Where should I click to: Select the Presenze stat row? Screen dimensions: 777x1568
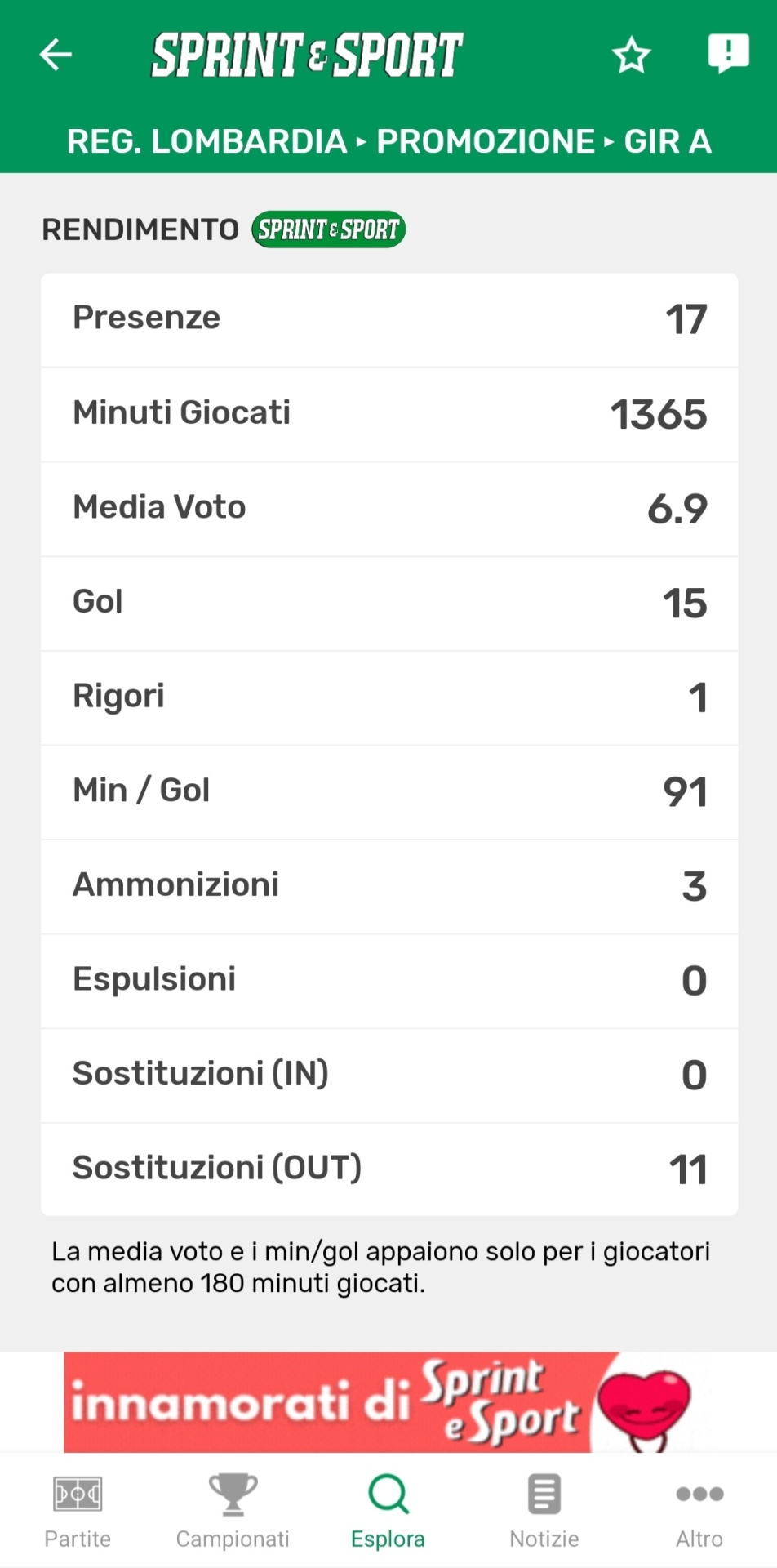(x=389, y=319)
